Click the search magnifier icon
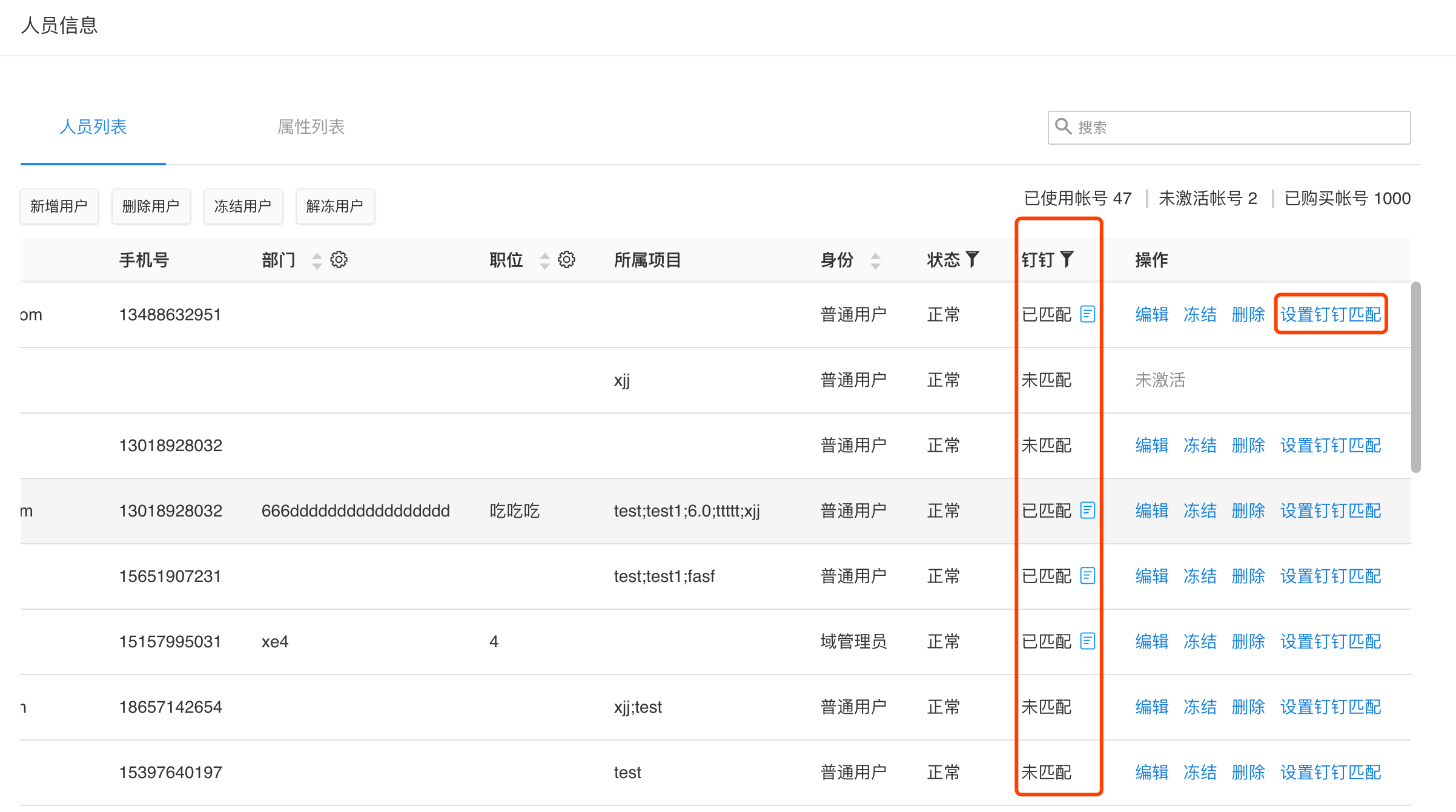 [1063, 127]
